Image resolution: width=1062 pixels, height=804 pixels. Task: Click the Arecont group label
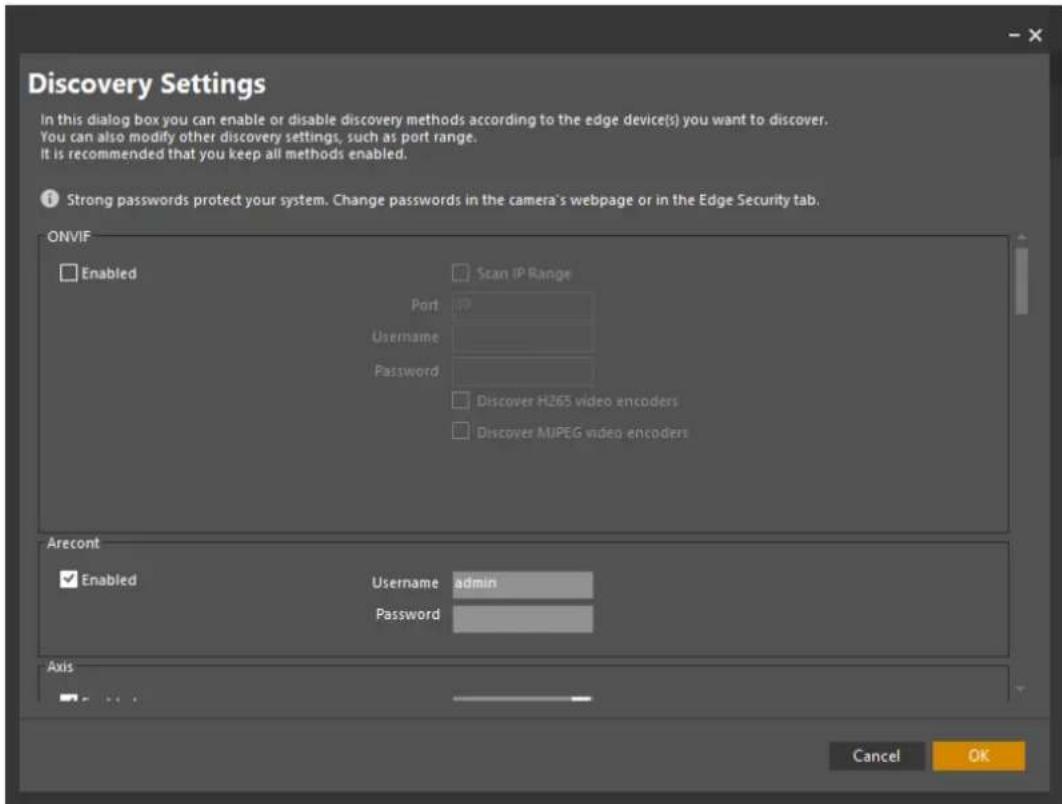(x=73, y=543)
